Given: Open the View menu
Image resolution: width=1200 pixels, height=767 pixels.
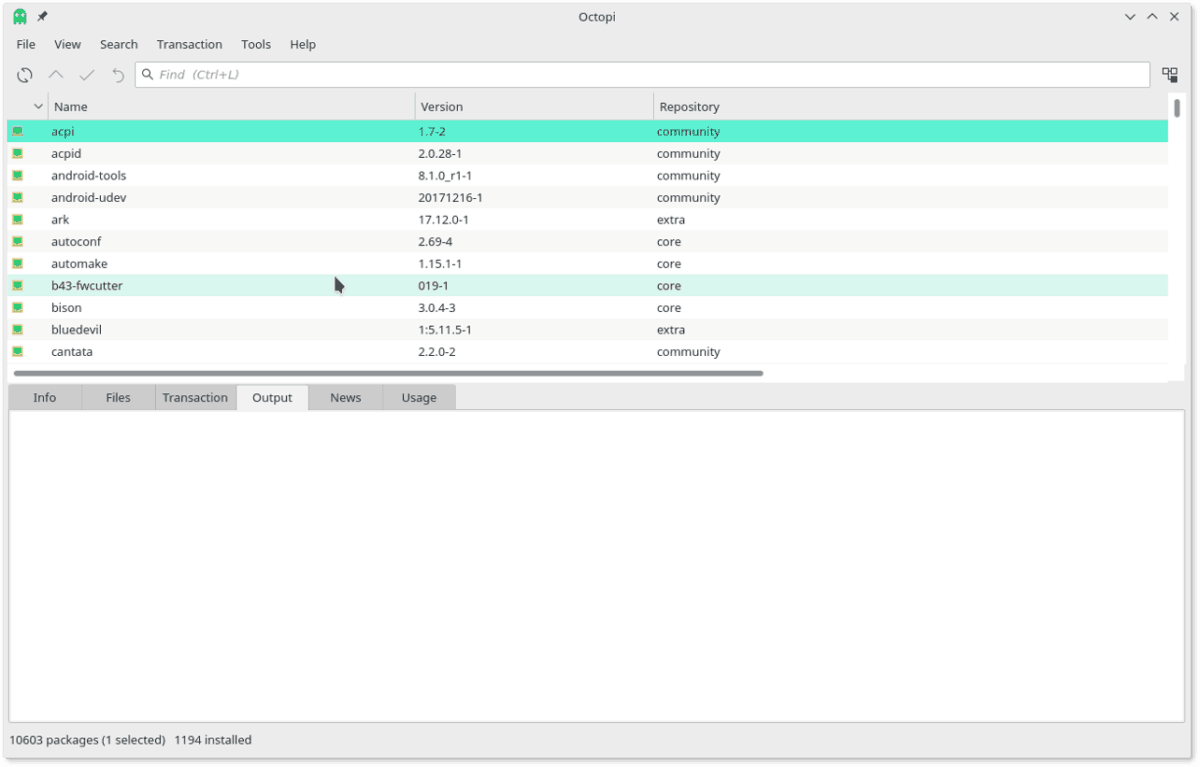Looking at the screenshot, I should click(x=68, y=45).
